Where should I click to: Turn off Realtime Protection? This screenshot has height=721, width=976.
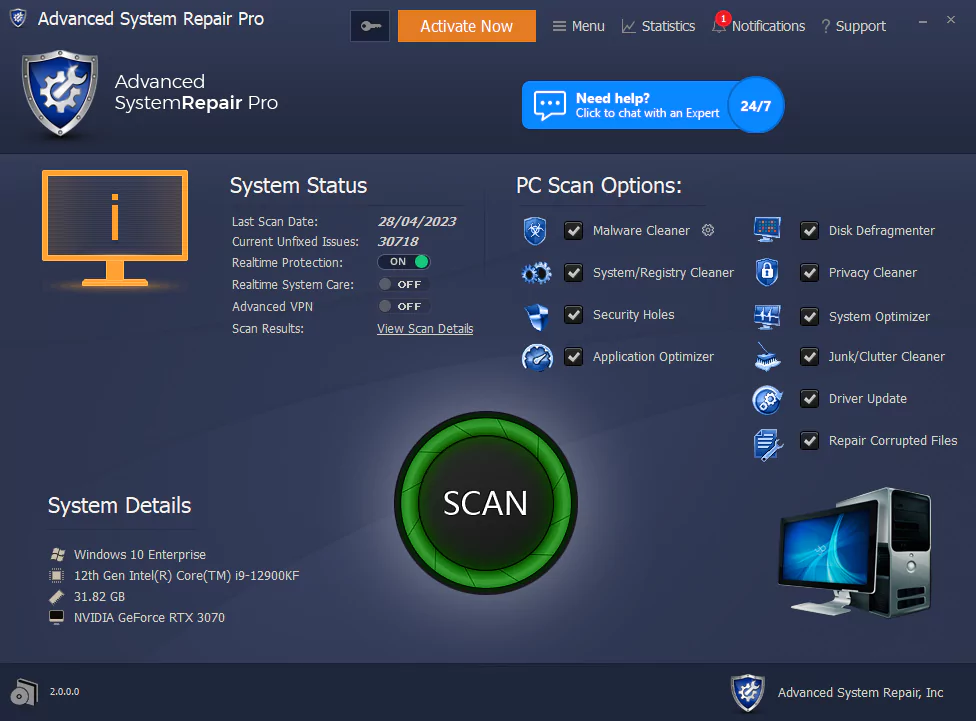click(404, 261)
